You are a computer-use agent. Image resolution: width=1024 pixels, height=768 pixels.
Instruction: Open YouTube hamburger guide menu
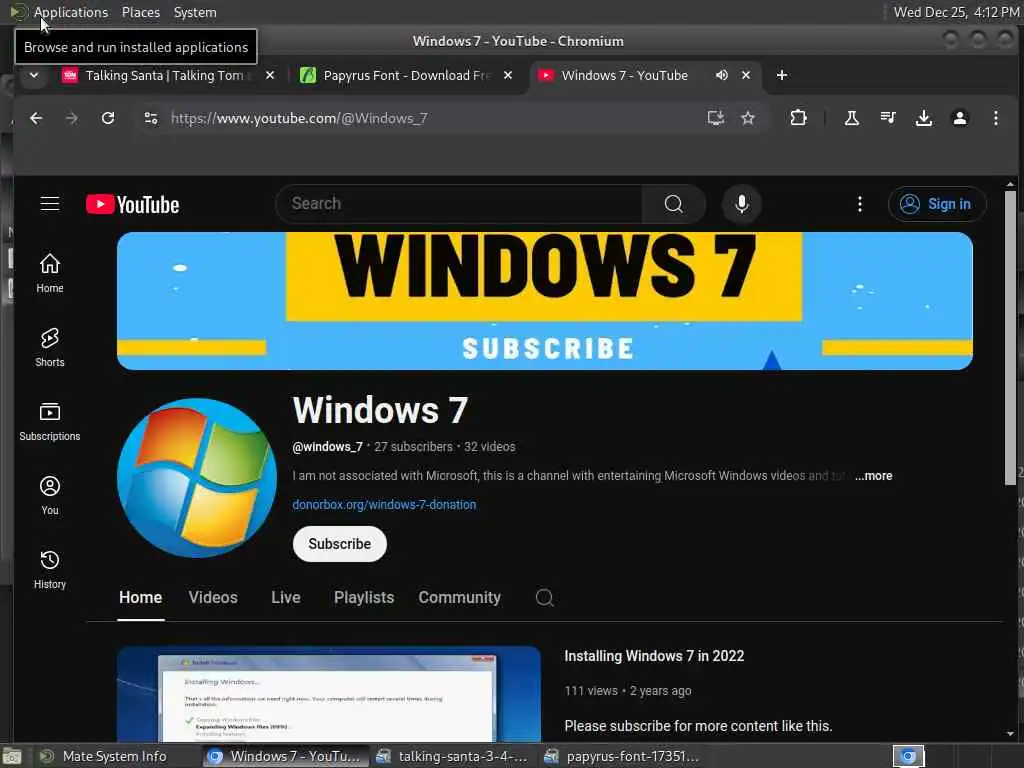(x=50, y=204)
